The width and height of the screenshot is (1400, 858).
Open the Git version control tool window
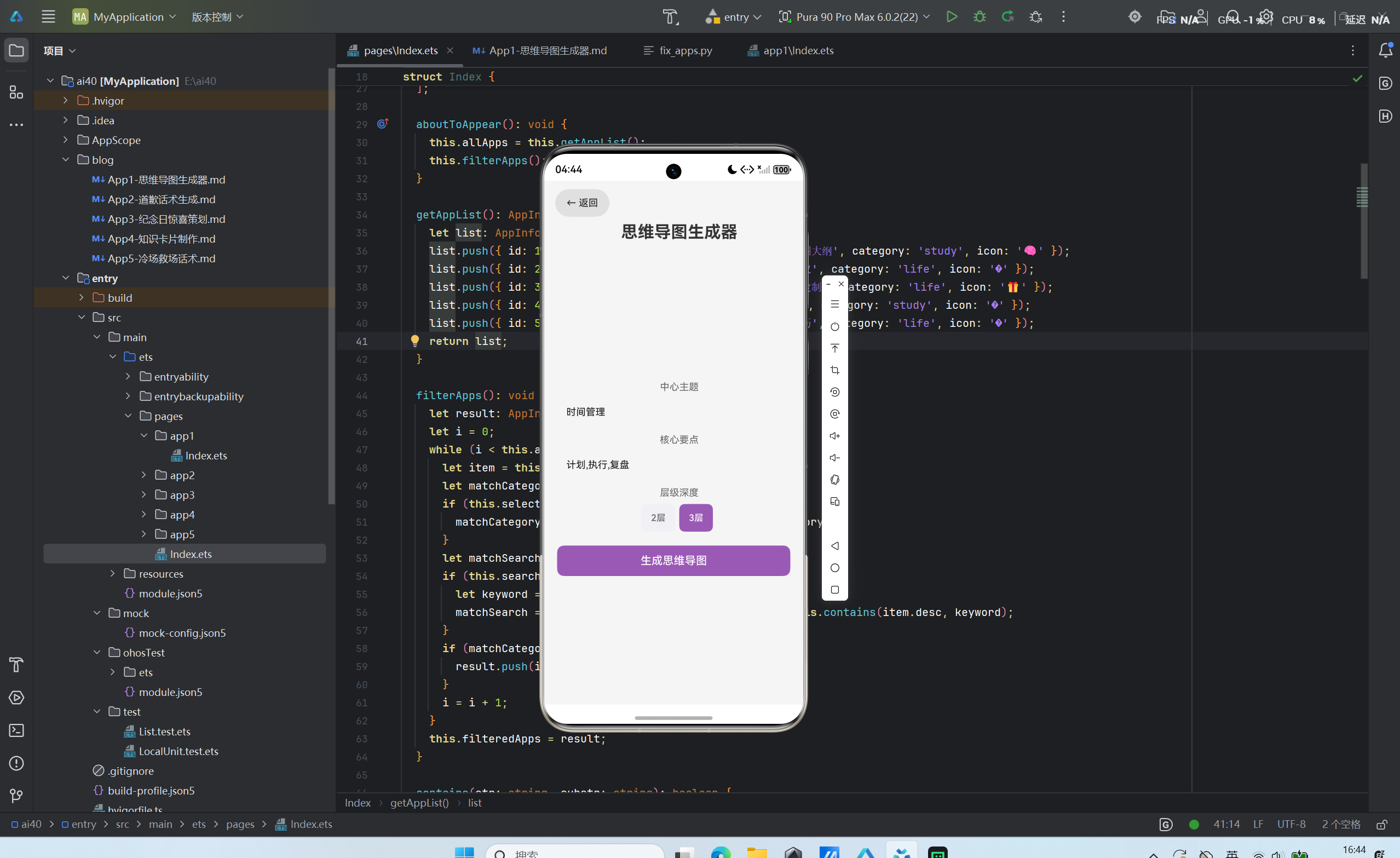16,796
